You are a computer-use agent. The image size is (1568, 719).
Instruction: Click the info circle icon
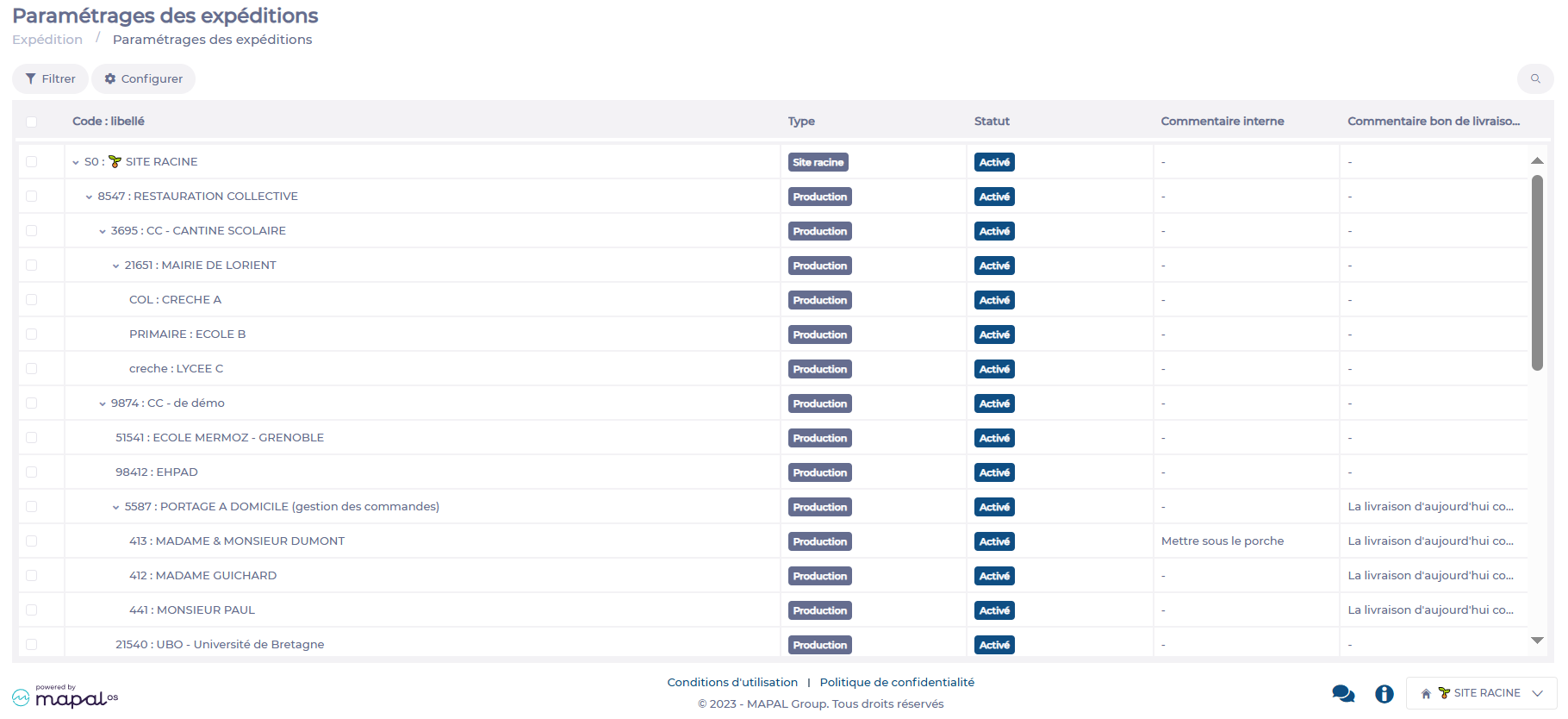coord(1384,693)
